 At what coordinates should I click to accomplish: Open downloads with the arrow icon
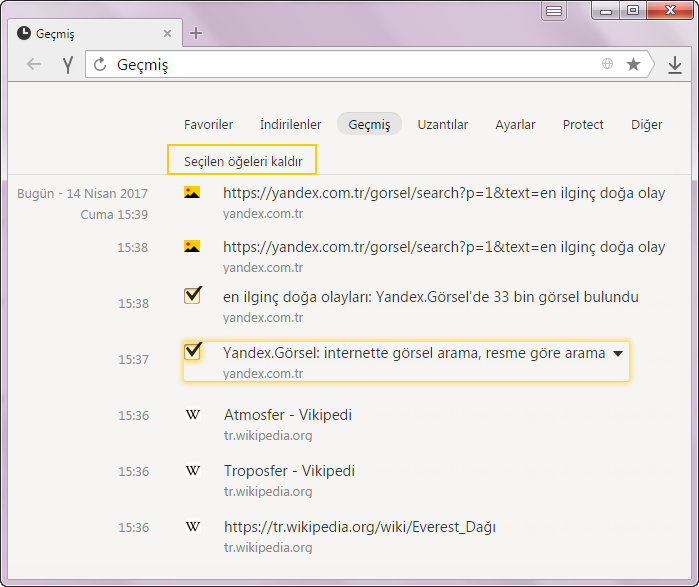675,65
